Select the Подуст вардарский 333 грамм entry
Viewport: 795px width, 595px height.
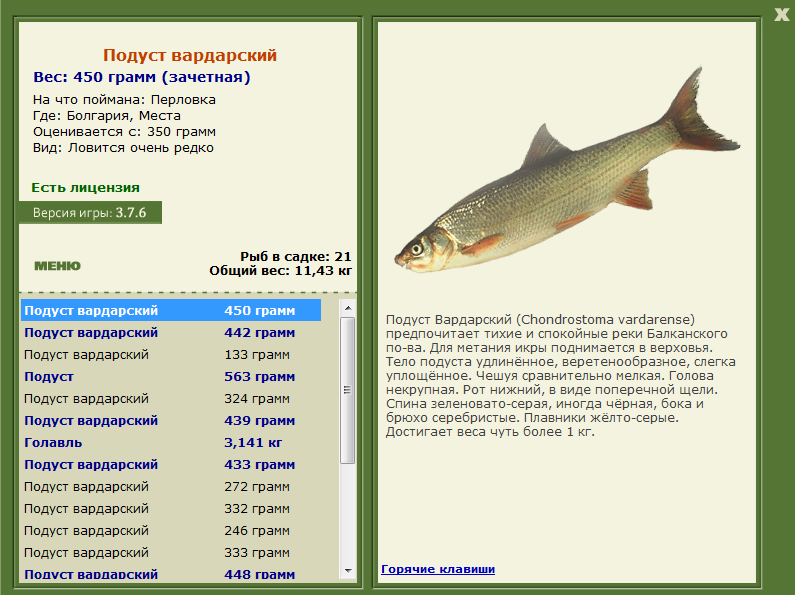click(171, 553)
